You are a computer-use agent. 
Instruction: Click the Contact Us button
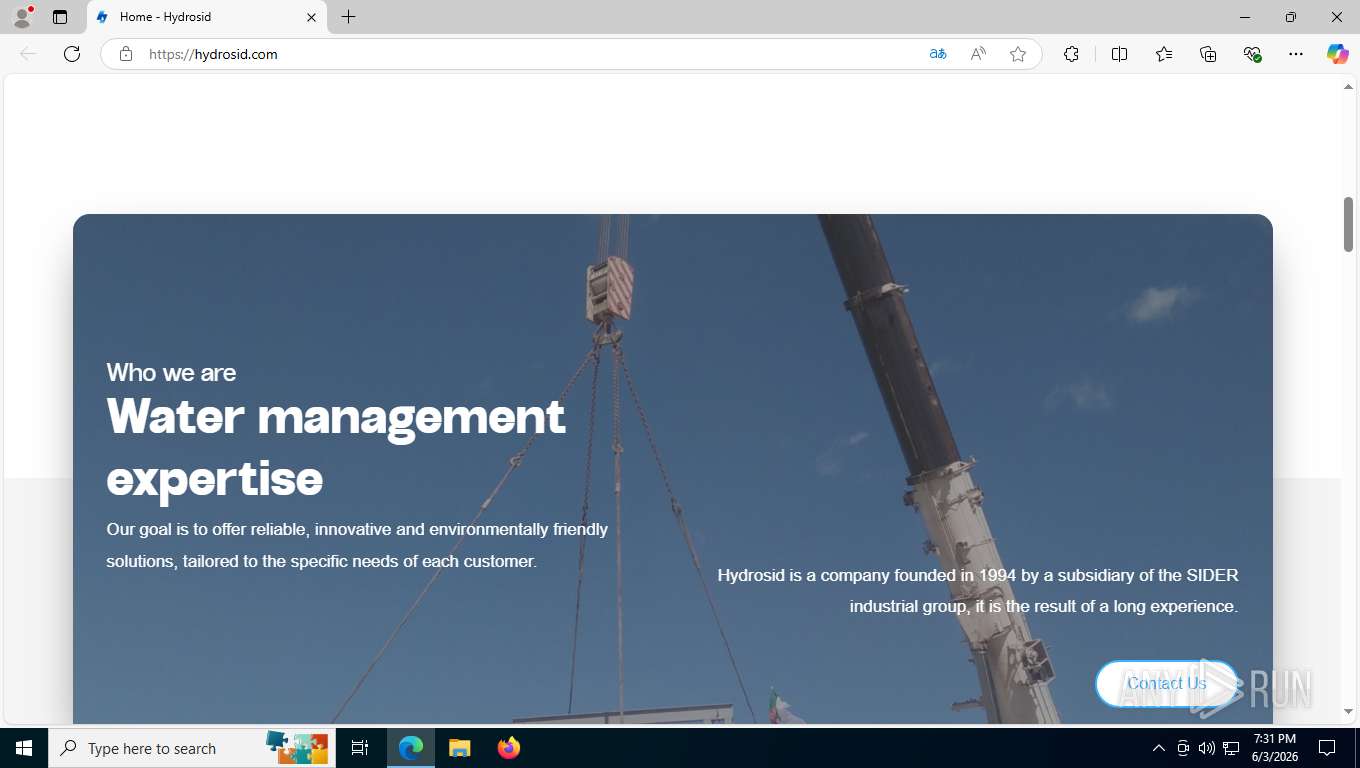tap(1167, 684)
